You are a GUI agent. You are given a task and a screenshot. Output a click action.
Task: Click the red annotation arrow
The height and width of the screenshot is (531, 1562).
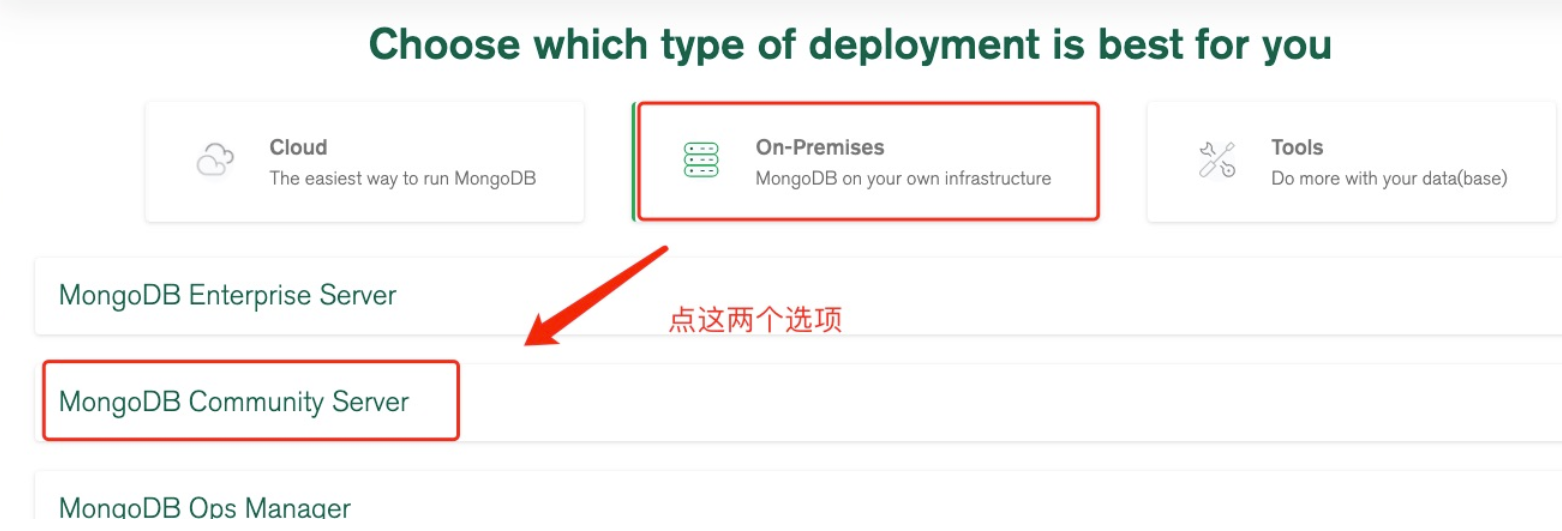click(596, 297)
